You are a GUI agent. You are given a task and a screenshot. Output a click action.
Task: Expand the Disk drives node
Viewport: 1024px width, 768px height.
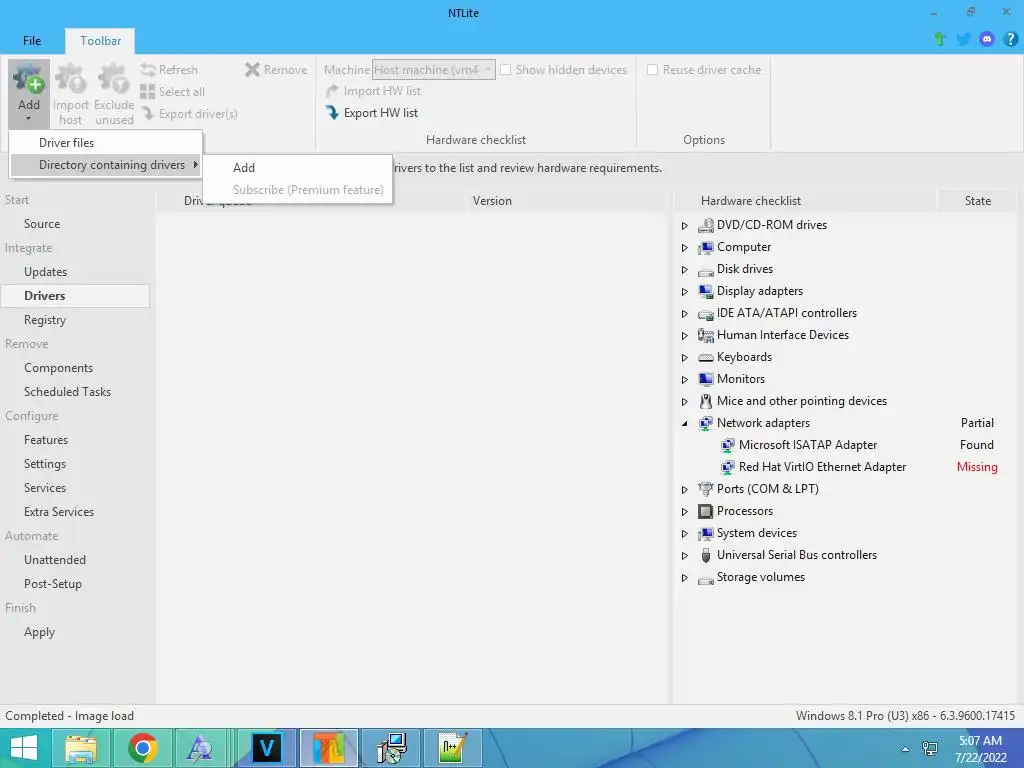(684, 270)
